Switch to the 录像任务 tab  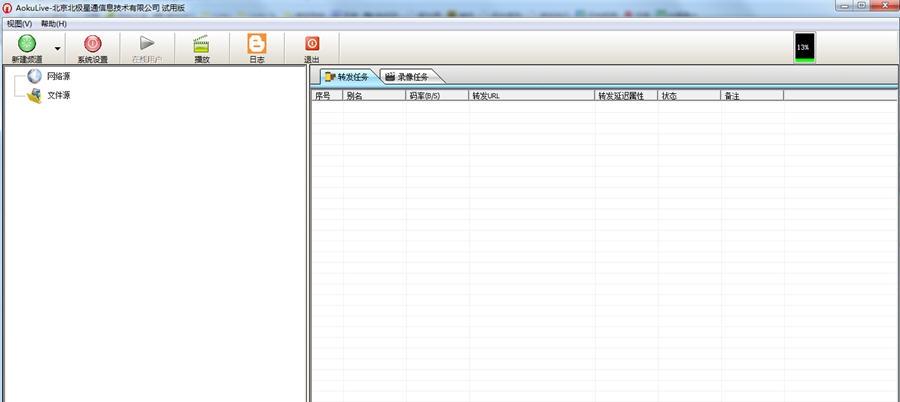(408, 77)
